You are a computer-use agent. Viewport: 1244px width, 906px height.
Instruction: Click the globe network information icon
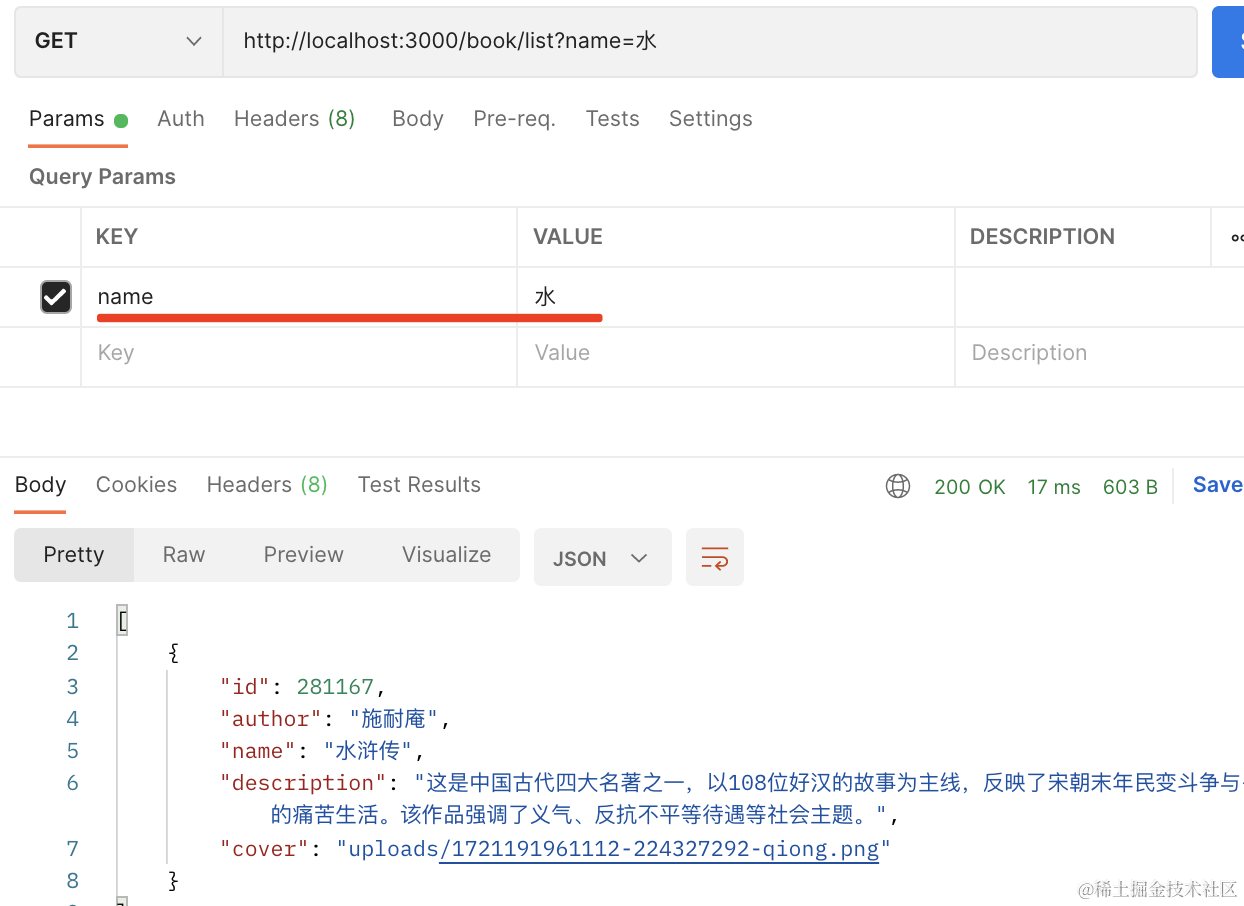(x=898, y=486)
